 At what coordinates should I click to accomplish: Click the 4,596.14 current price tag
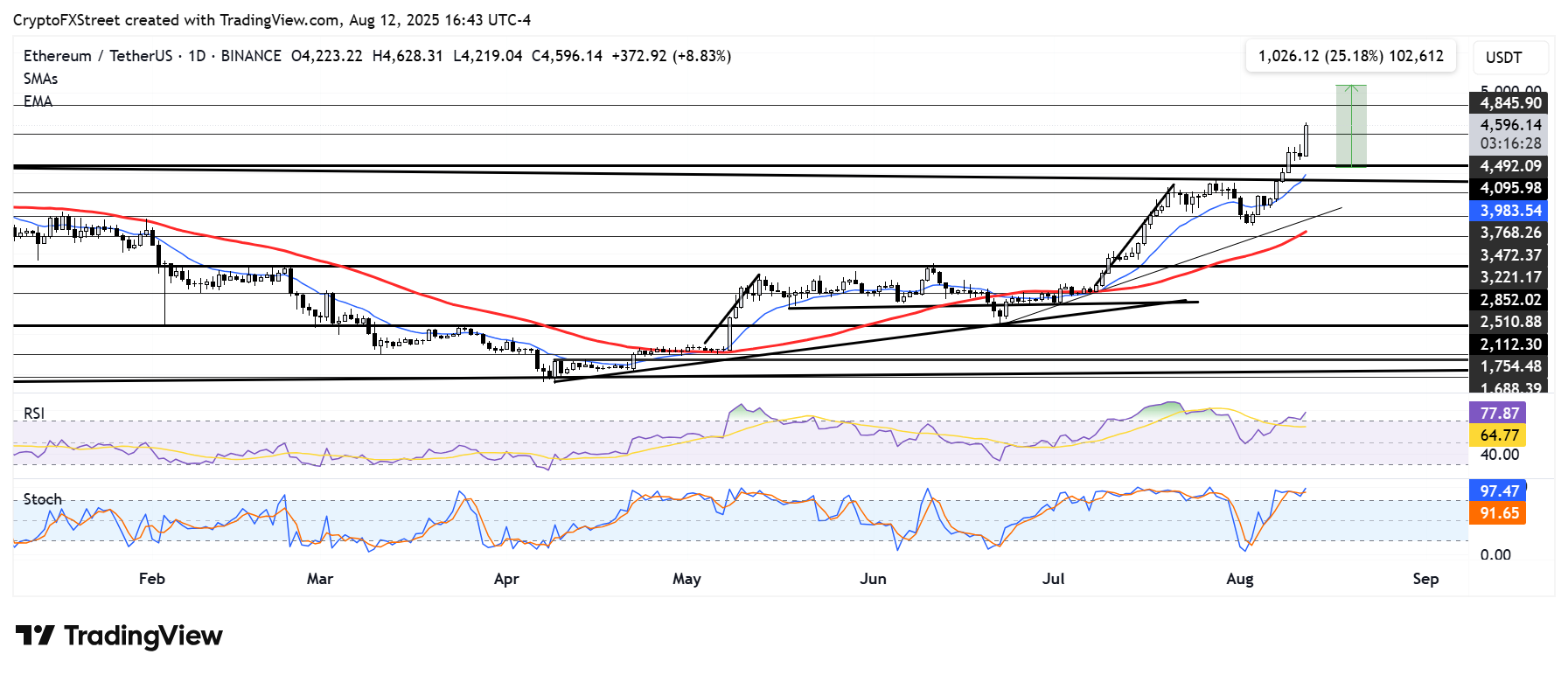pyautogui.click(x=1510, y=125)
